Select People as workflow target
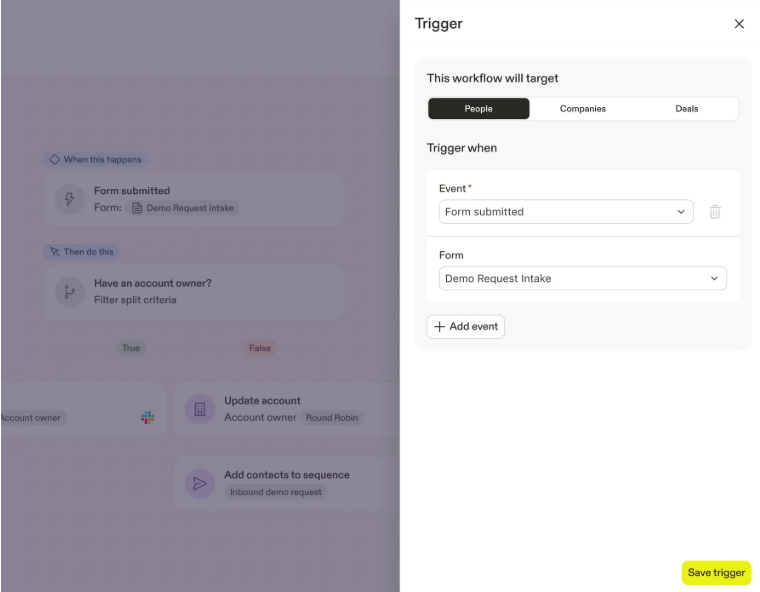Screen dimensions: 760x592 coord(478,109)
